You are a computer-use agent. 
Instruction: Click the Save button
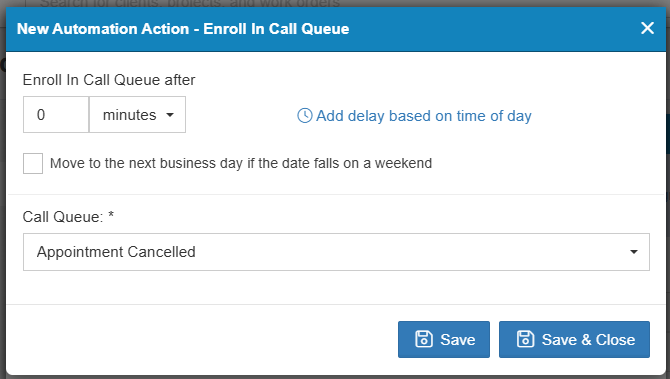(444, 339)
